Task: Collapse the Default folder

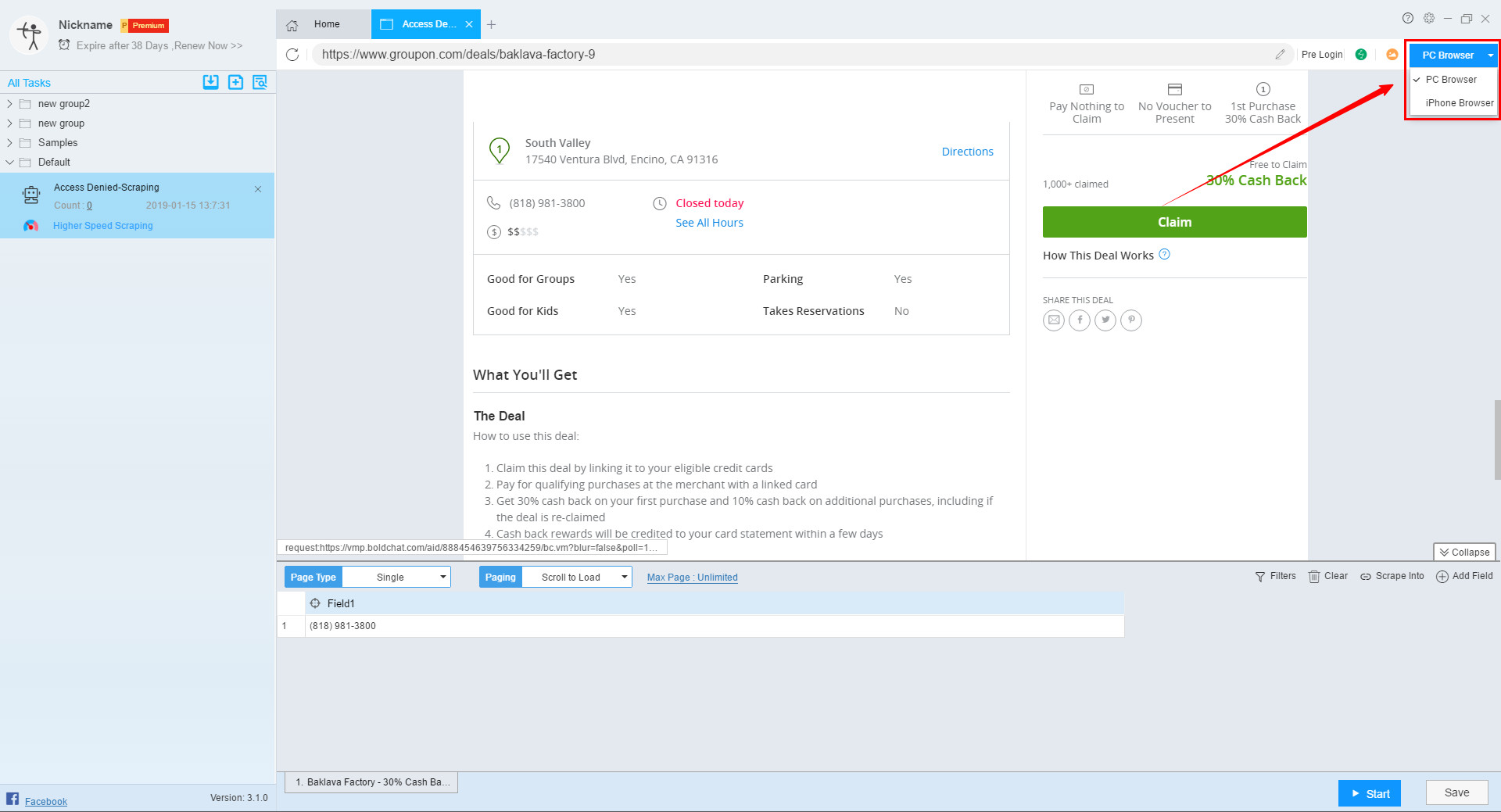Action: [9, 162]
